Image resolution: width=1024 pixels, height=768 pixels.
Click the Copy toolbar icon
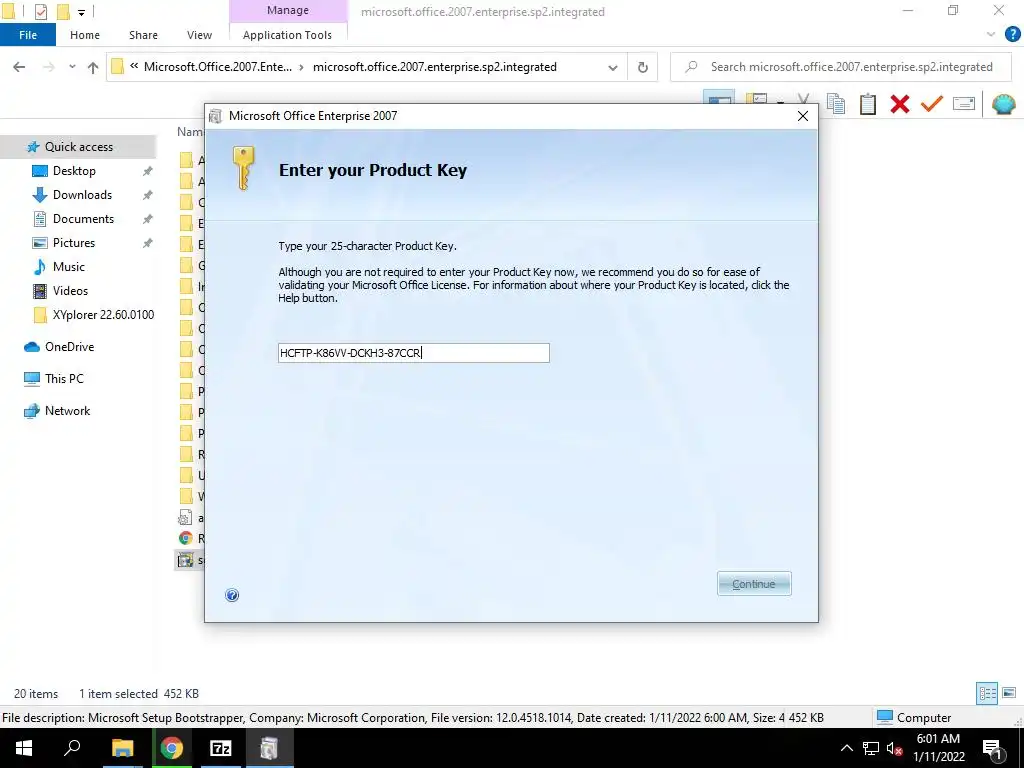pos(836,104)
